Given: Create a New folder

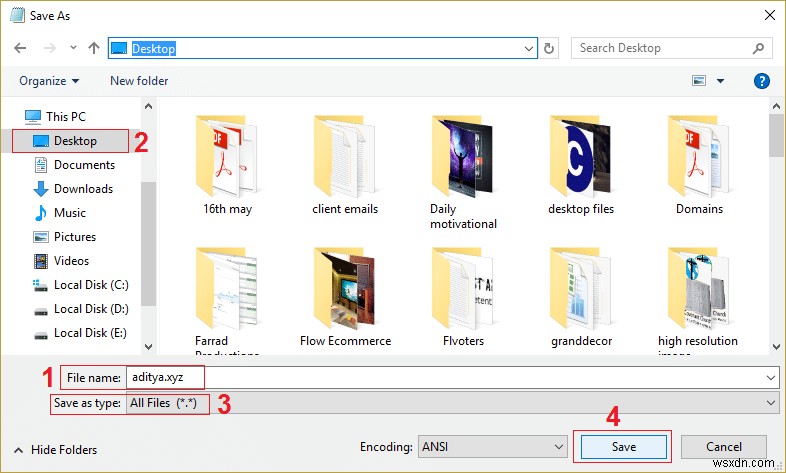Looking at the screenshot, I should pyautogui.click(x=139, y=81).
